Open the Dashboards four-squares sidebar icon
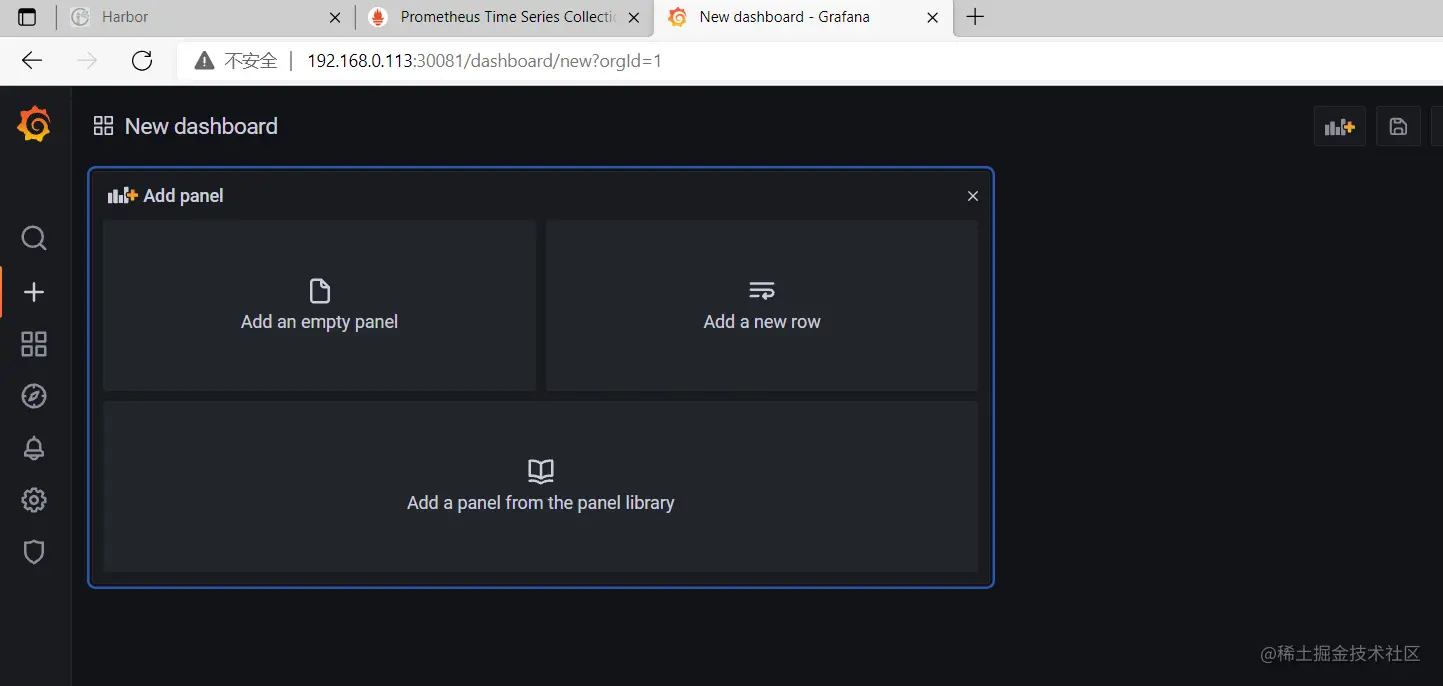This screenshot has width=1443, height=686. [x=34, y=345]
